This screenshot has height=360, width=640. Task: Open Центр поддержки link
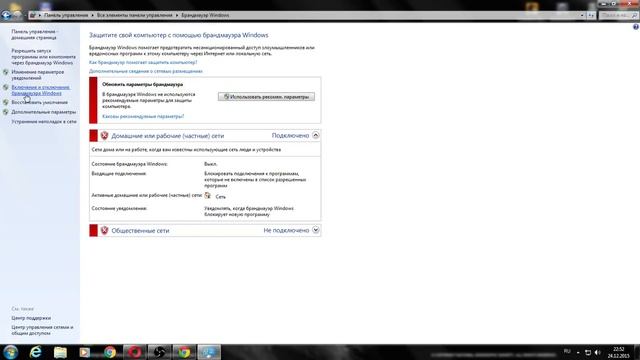click(31, 318)
